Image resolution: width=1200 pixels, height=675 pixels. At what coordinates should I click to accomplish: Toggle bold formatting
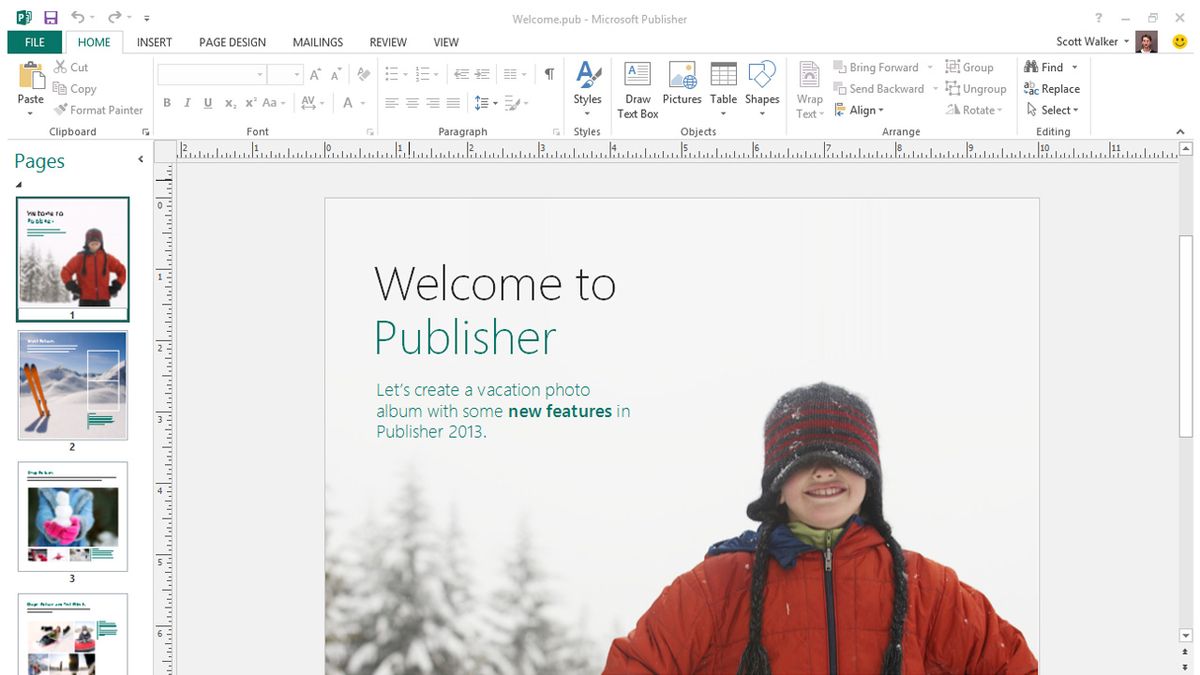[x=167, y=102]
